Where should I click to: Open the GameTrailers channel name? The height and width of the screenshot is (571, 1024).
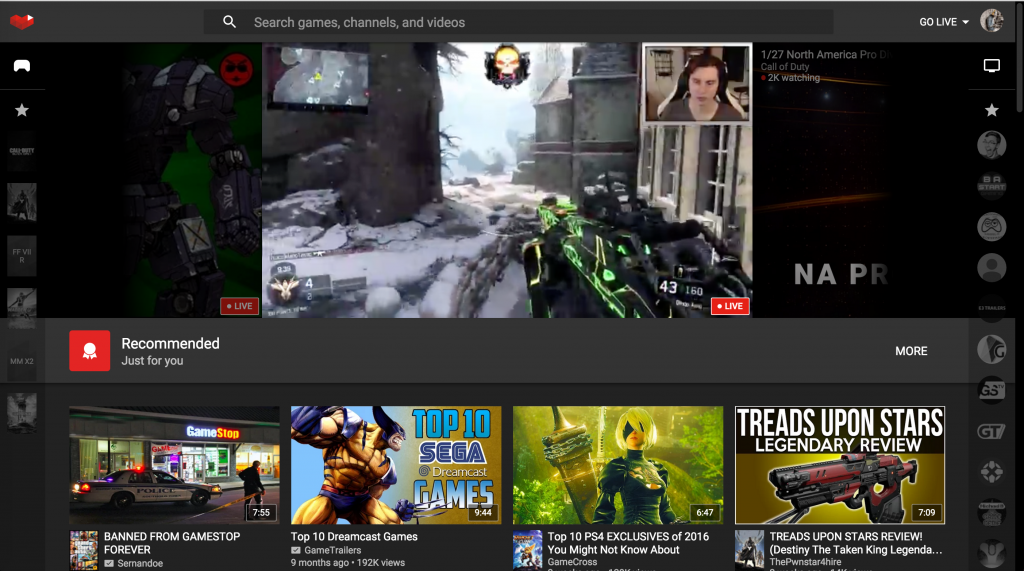(x=332, y=550)
